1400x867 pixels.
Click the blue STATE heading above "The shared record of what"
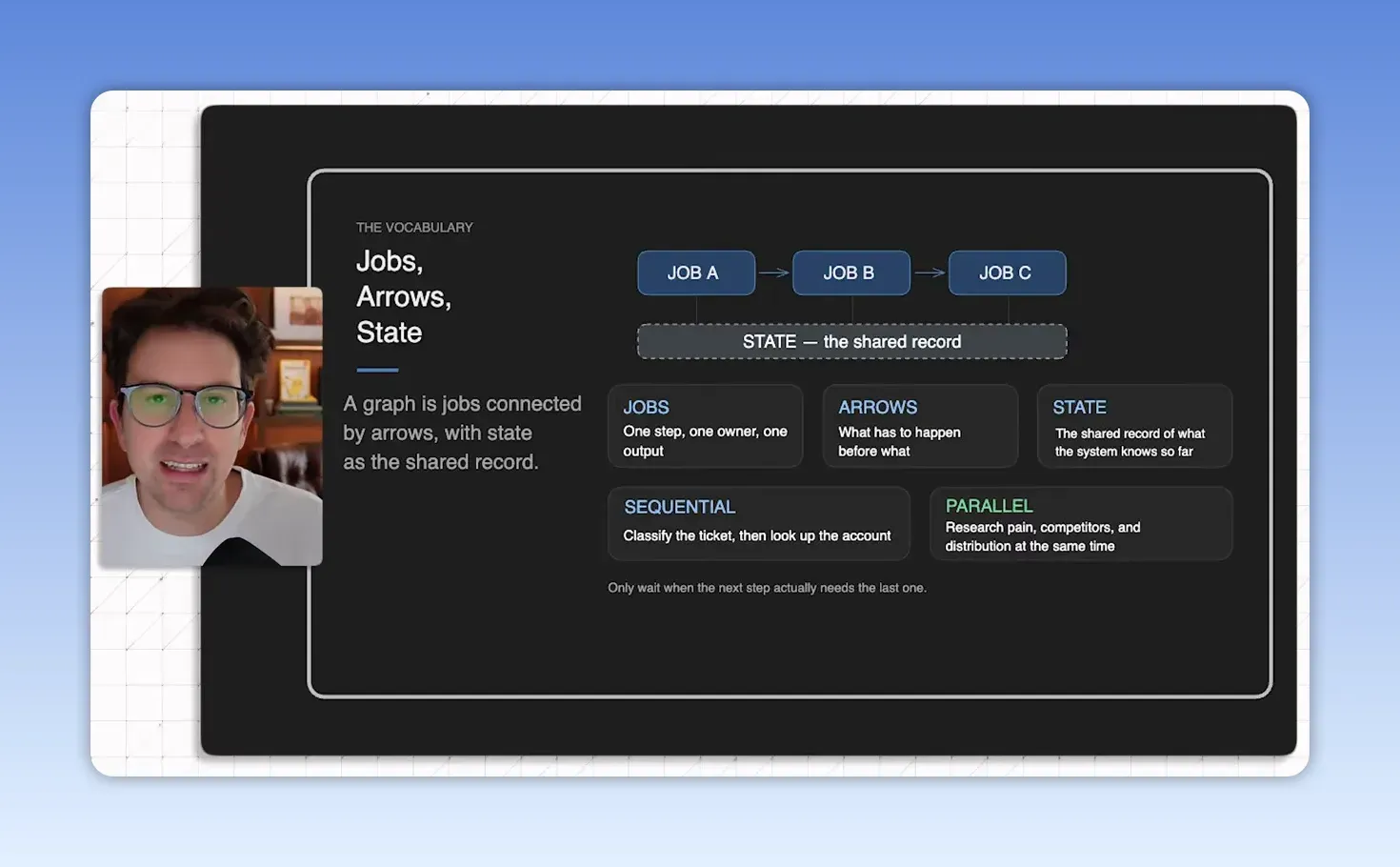click(x=1080, y=407)
